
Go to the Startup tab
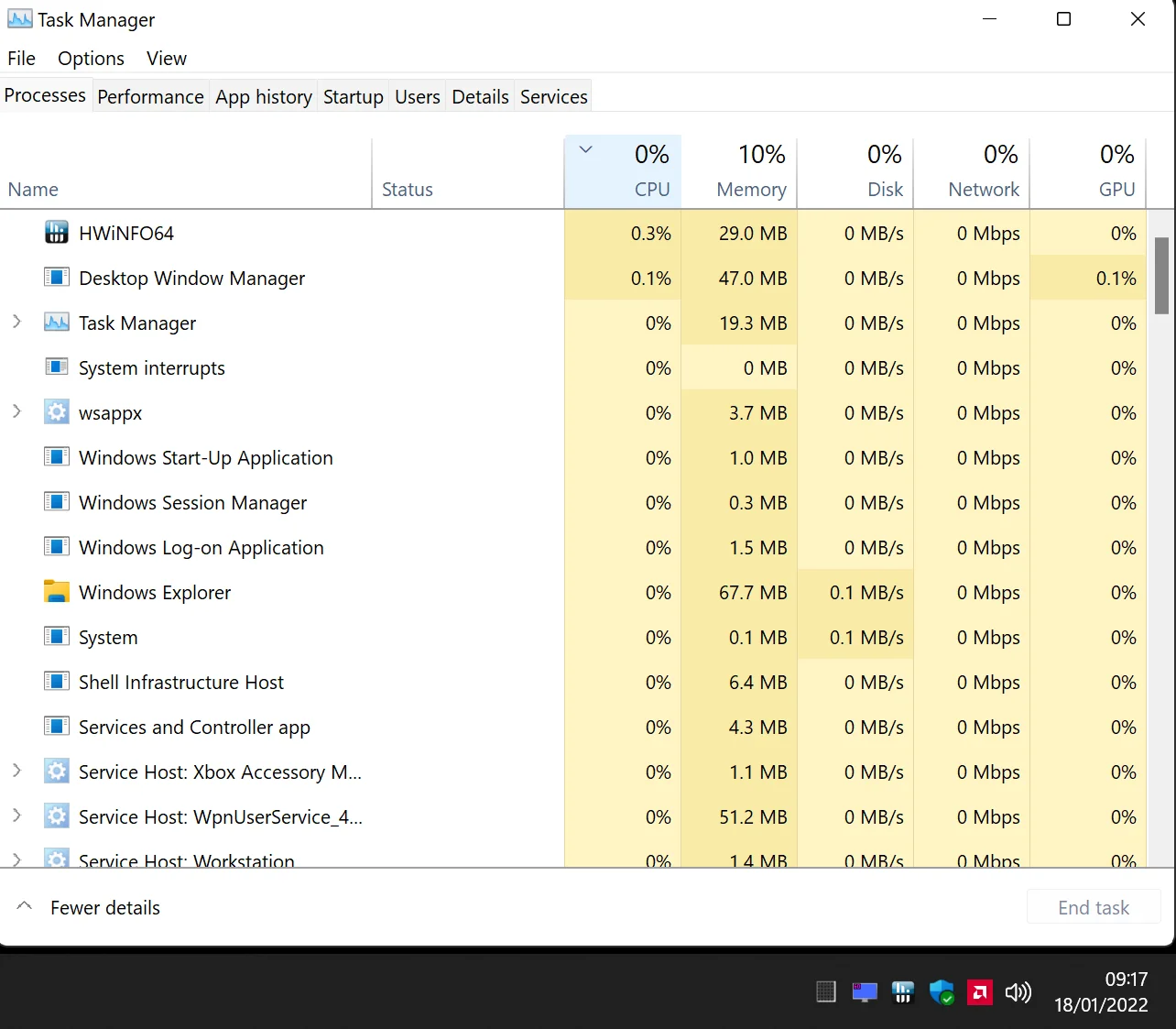pyautogui.click(x=354, y=97)
